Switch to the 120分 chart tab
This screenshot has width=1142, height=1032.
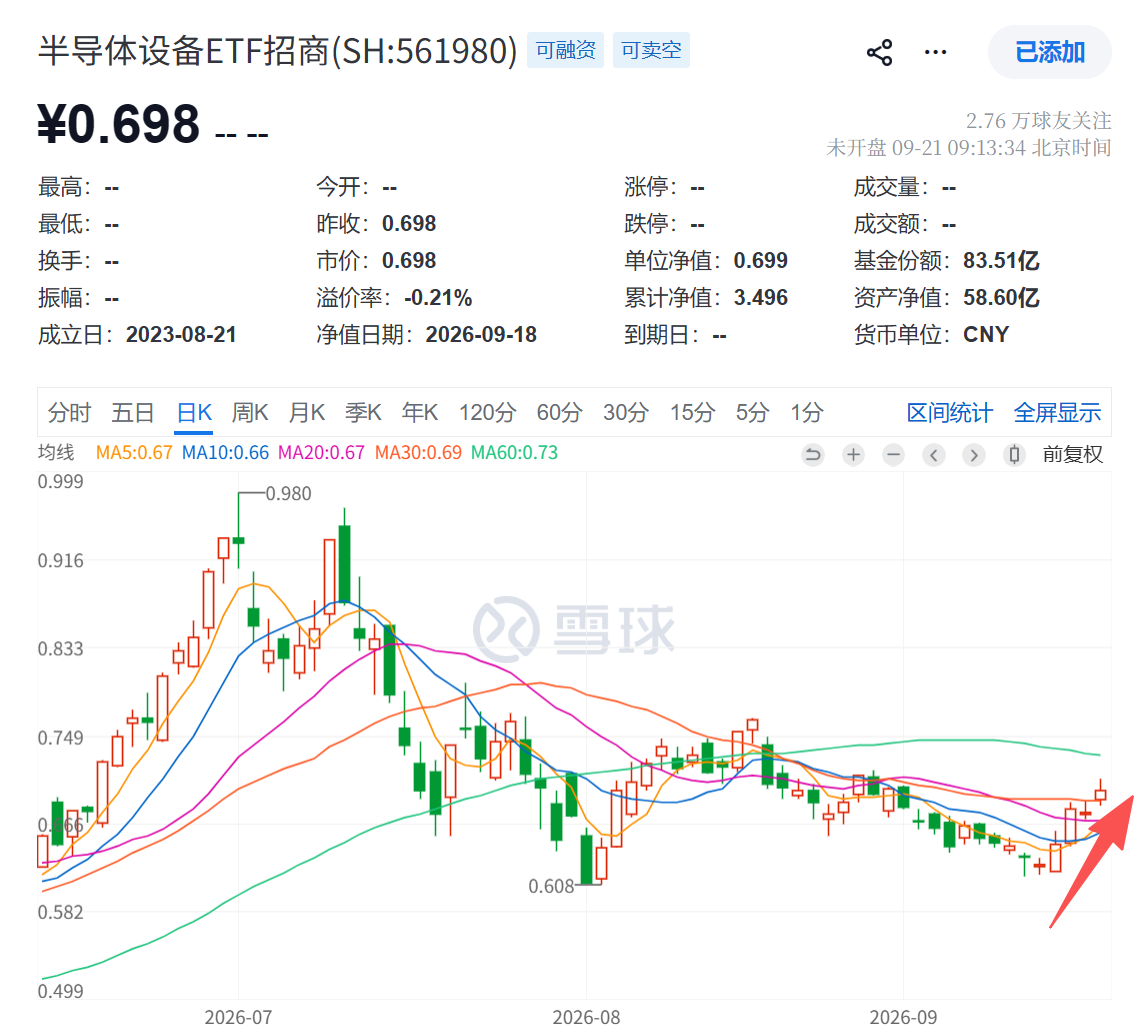[487, 413]
